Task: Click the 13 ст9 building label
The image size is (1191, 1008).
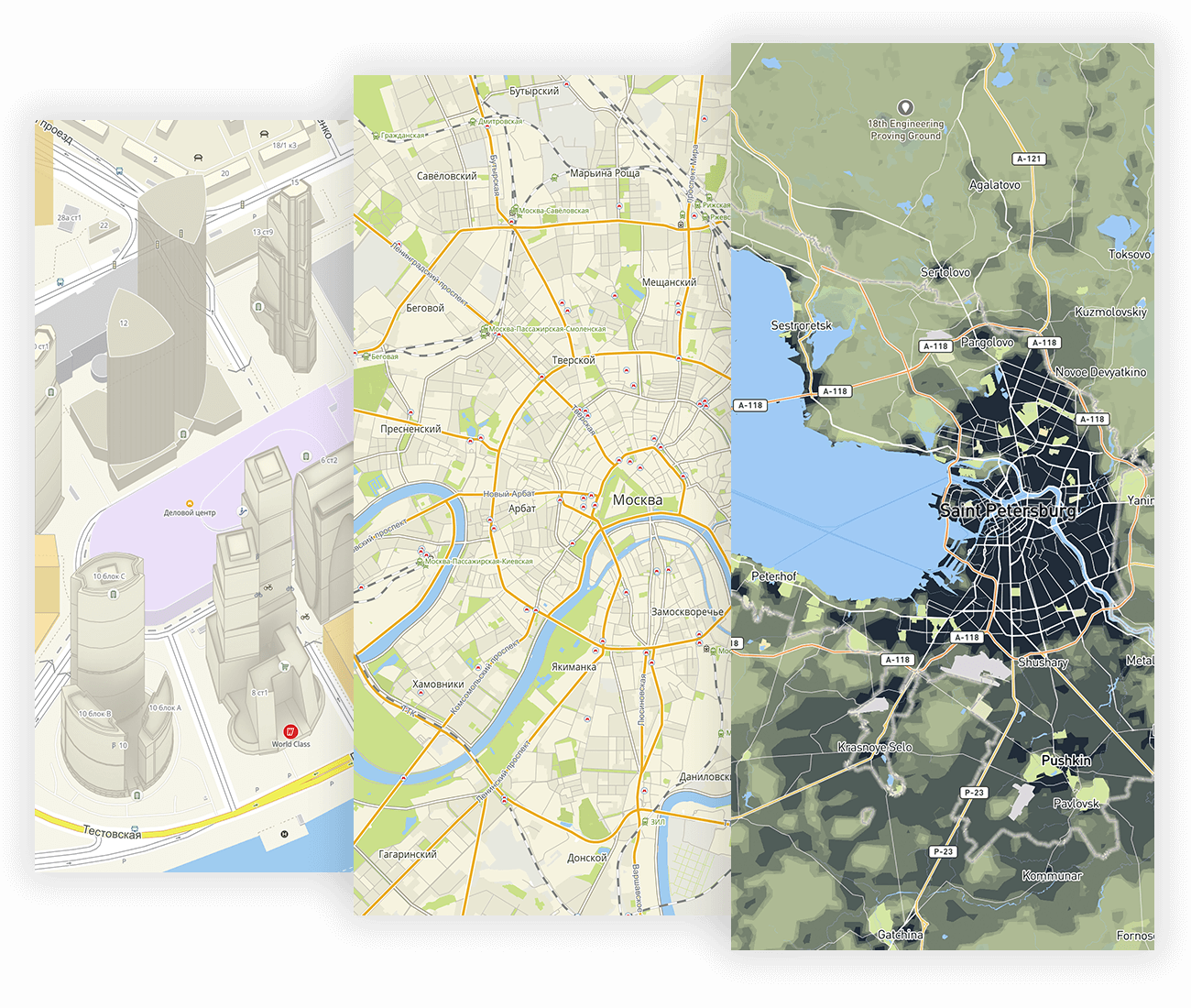Action: pos(263,233)
